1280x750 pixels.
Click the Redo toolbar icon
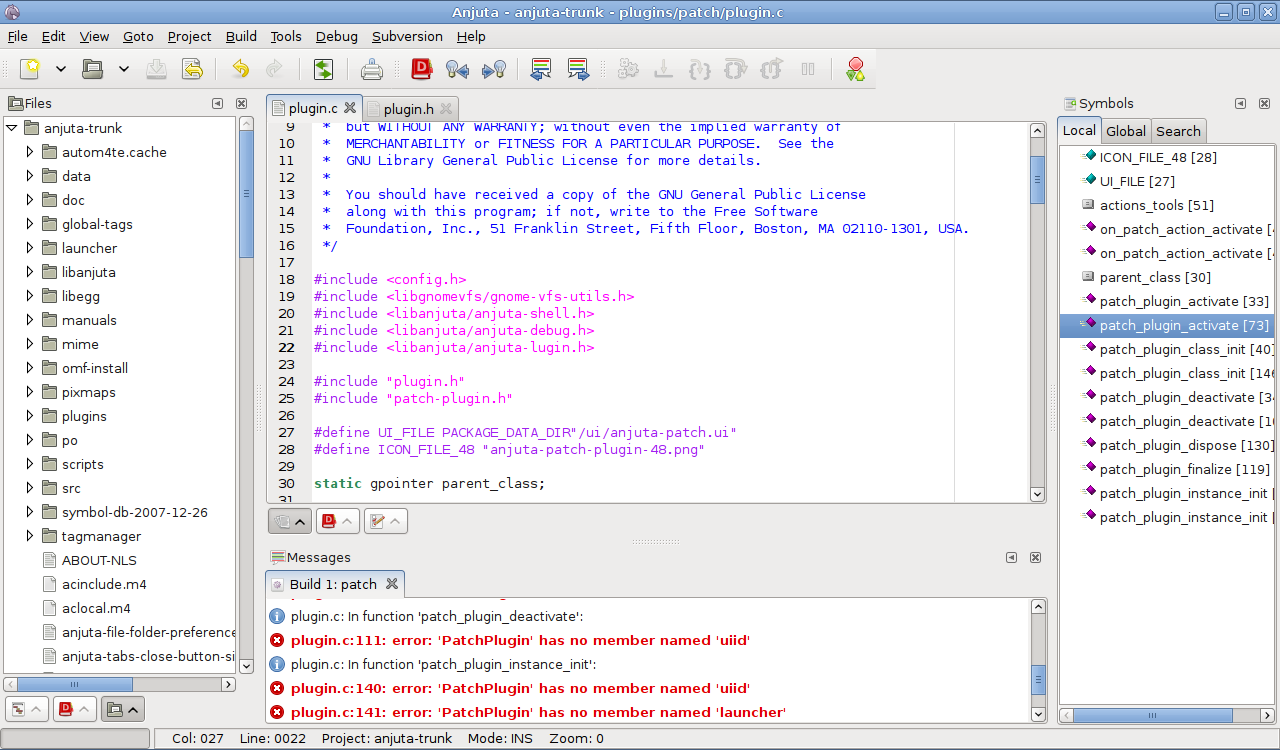click(275, 68)
